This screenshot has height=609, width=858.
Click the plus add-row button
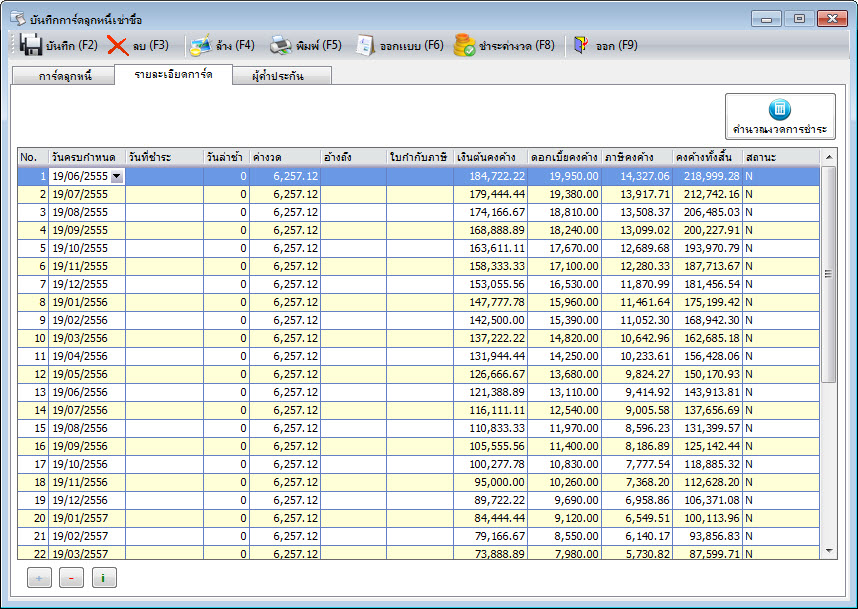pyautogui.click(x=39, y=578)
